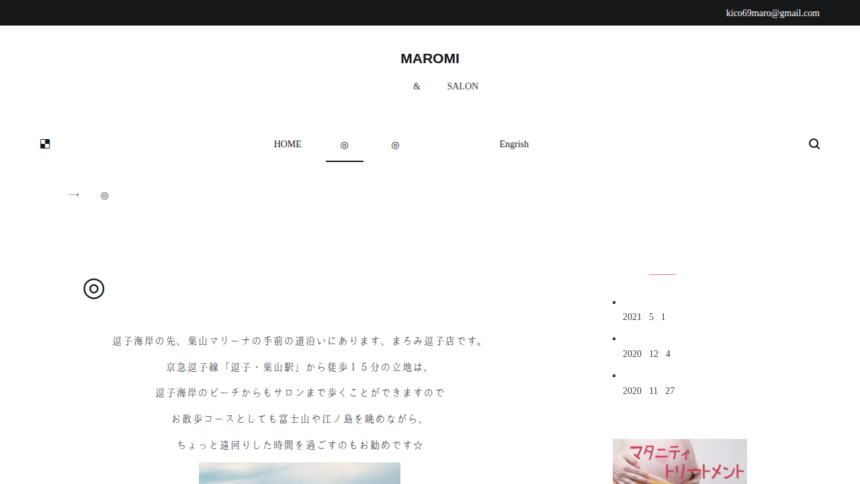This screenshot has height=484, width=860.
Task: Click the large ◎ page heading icon
Action: click(94, 289)
